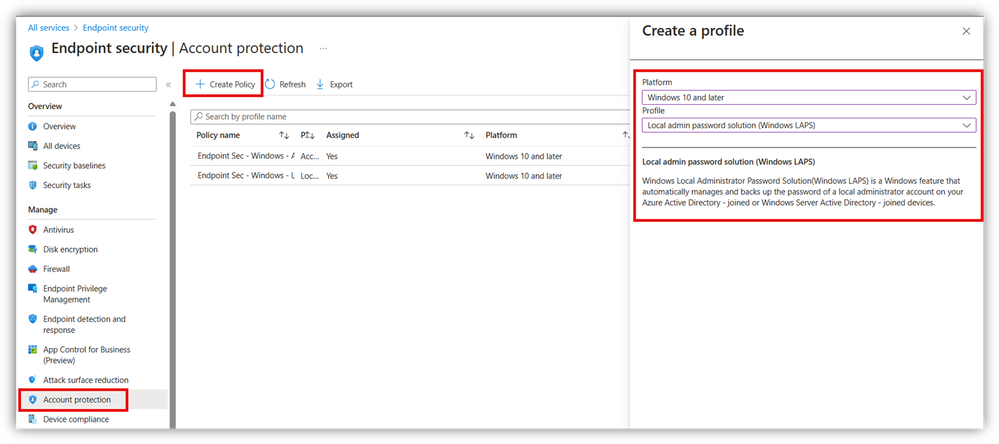Click the Attack surface reduction icon
Viewport: 999px width, 444px height.
pyautogui.click(x=33, y=380)
